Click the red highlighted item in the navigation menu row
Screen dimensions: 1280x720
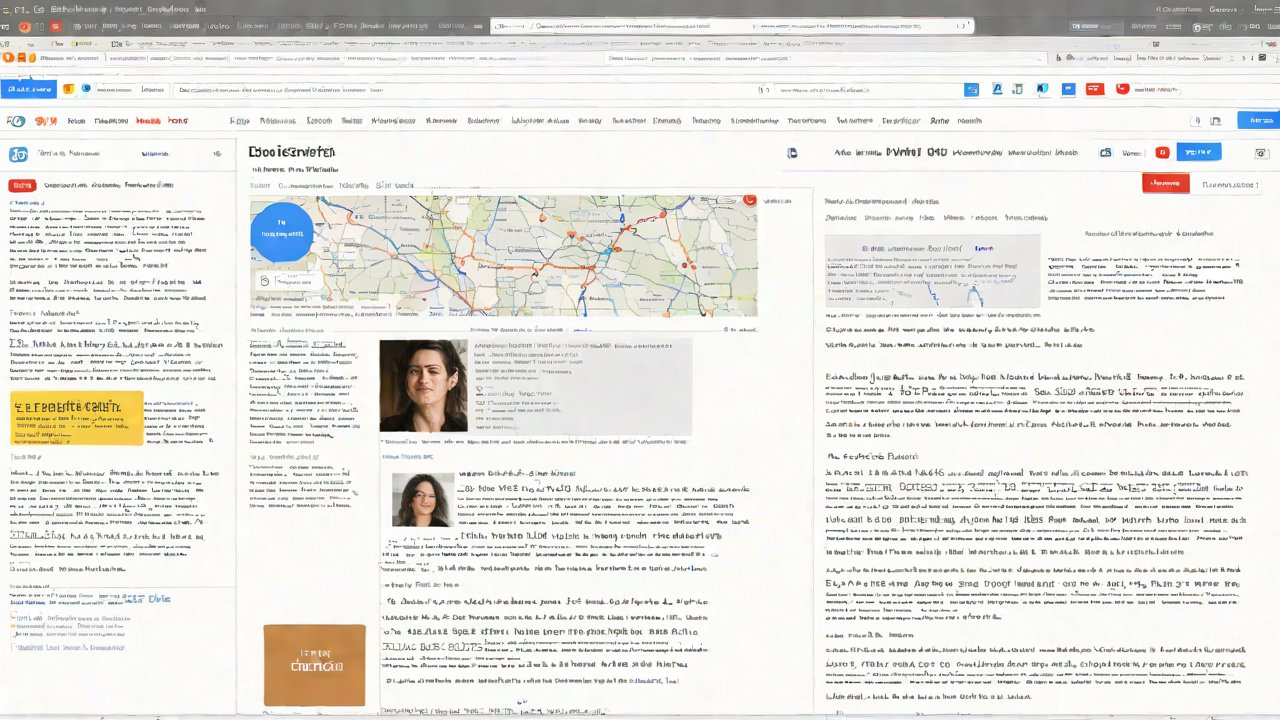149,121
